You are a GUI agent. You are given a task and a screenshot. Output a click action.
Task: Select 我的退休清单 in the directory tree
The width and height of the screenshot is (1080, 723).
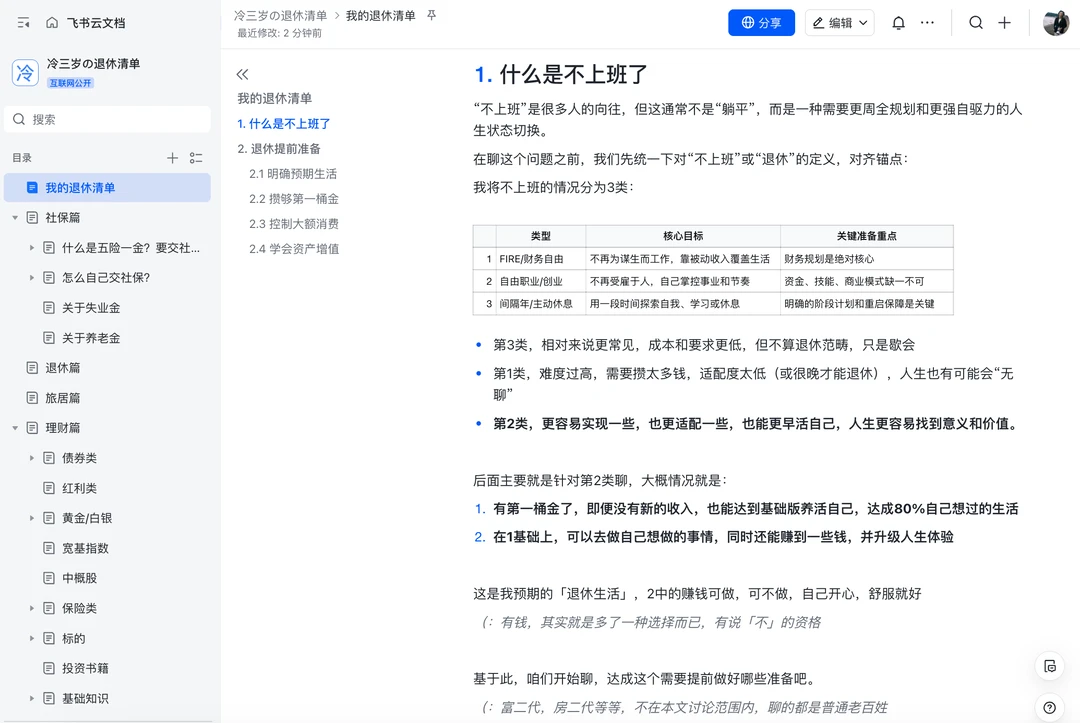(x=107, y=187)
